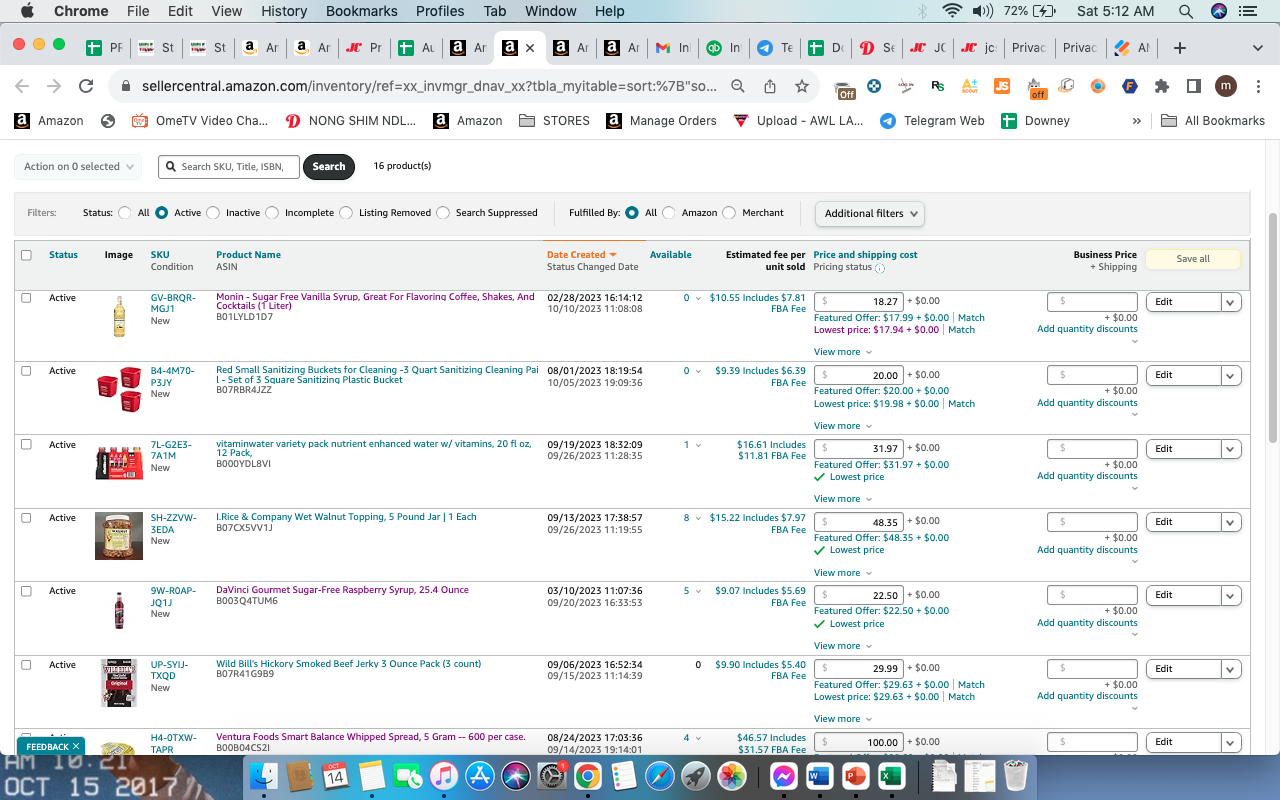Switch to the Gmail tab

[x=673, y=48]
